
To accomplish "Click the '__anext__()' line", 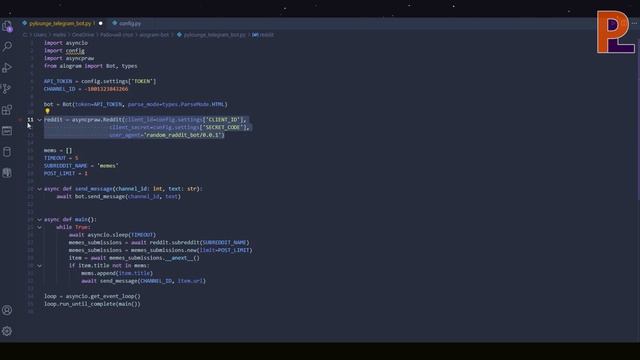I will point(134,258).
